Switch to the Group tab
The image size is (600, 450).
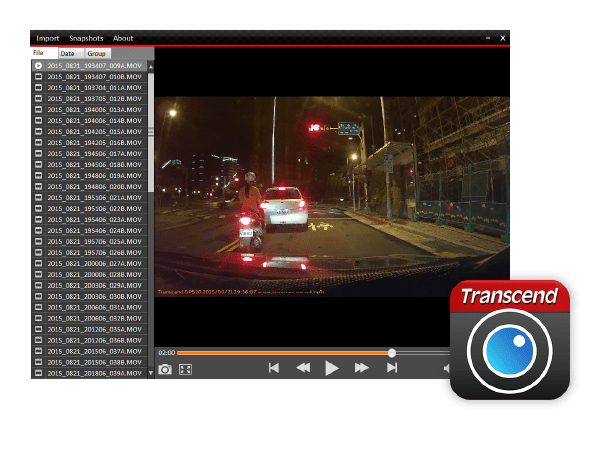97,53
